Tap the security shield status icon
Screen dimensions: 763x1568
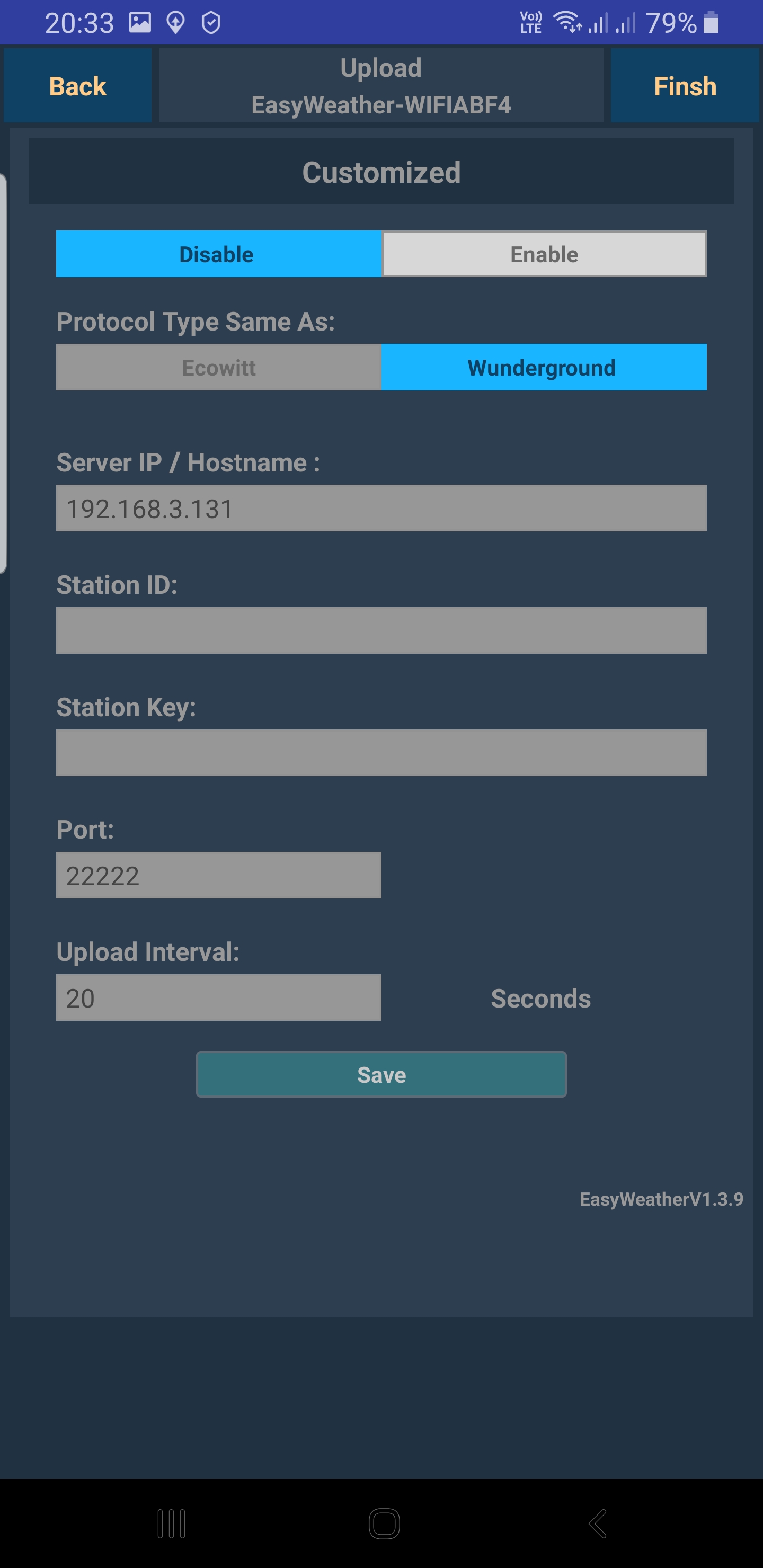211,23
